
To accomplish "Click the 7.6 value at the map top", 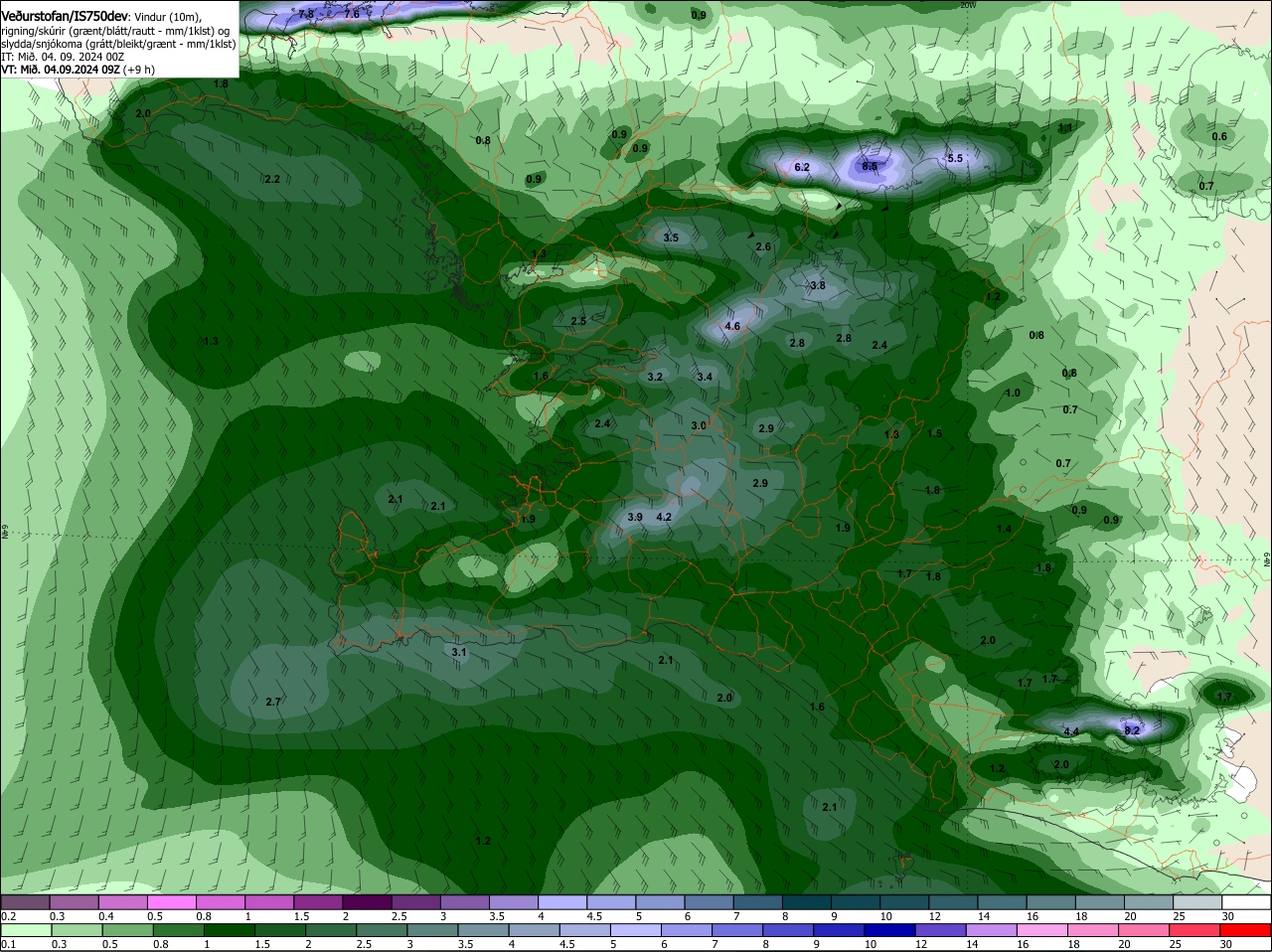I will point(352,14).
